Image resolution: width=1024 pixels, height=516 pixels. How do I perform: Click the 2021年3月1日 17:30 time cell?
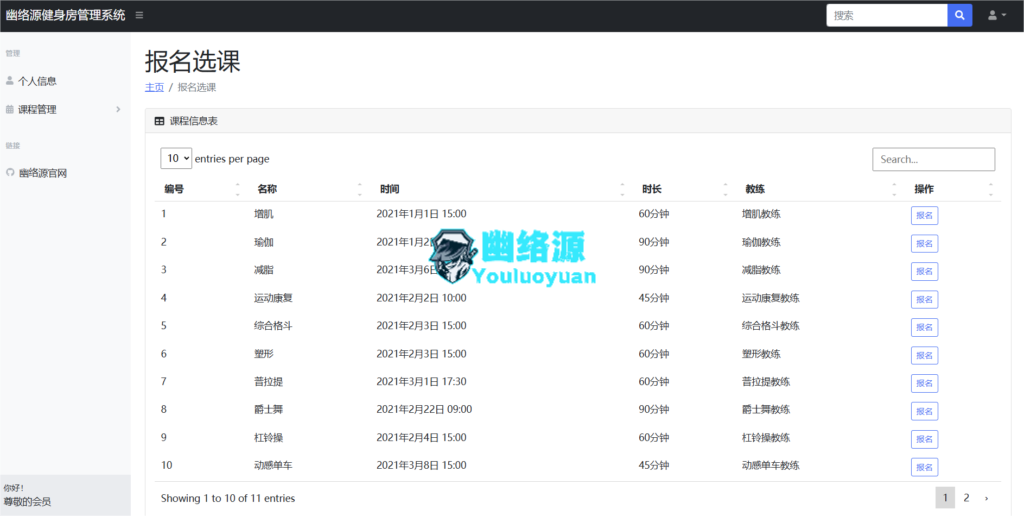[x=421, y=381]
